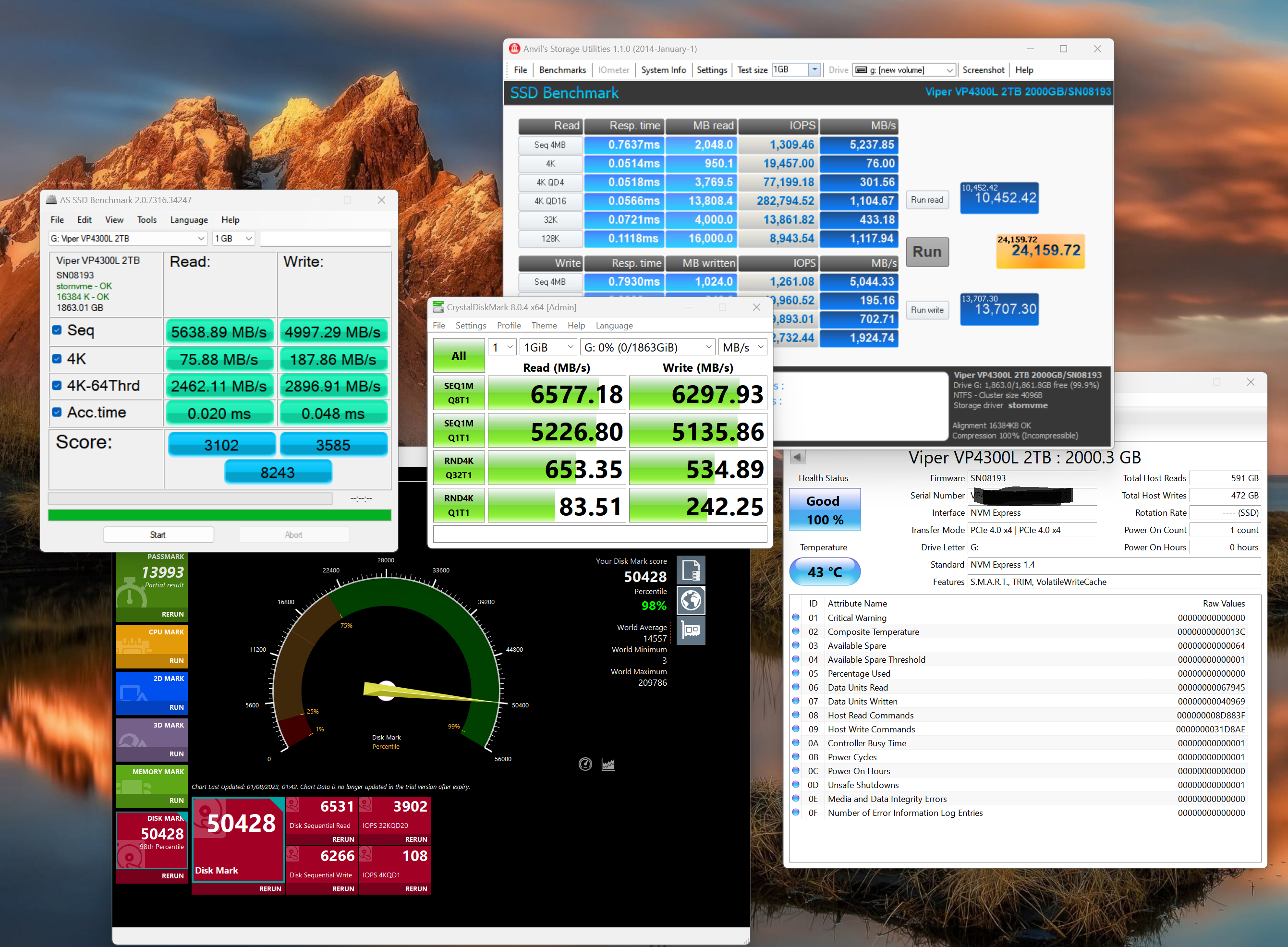The width and height of the screenshot is (1288, 947).
Task: Uncheck the Seq test checkbox
Action: tap(57, 330)
